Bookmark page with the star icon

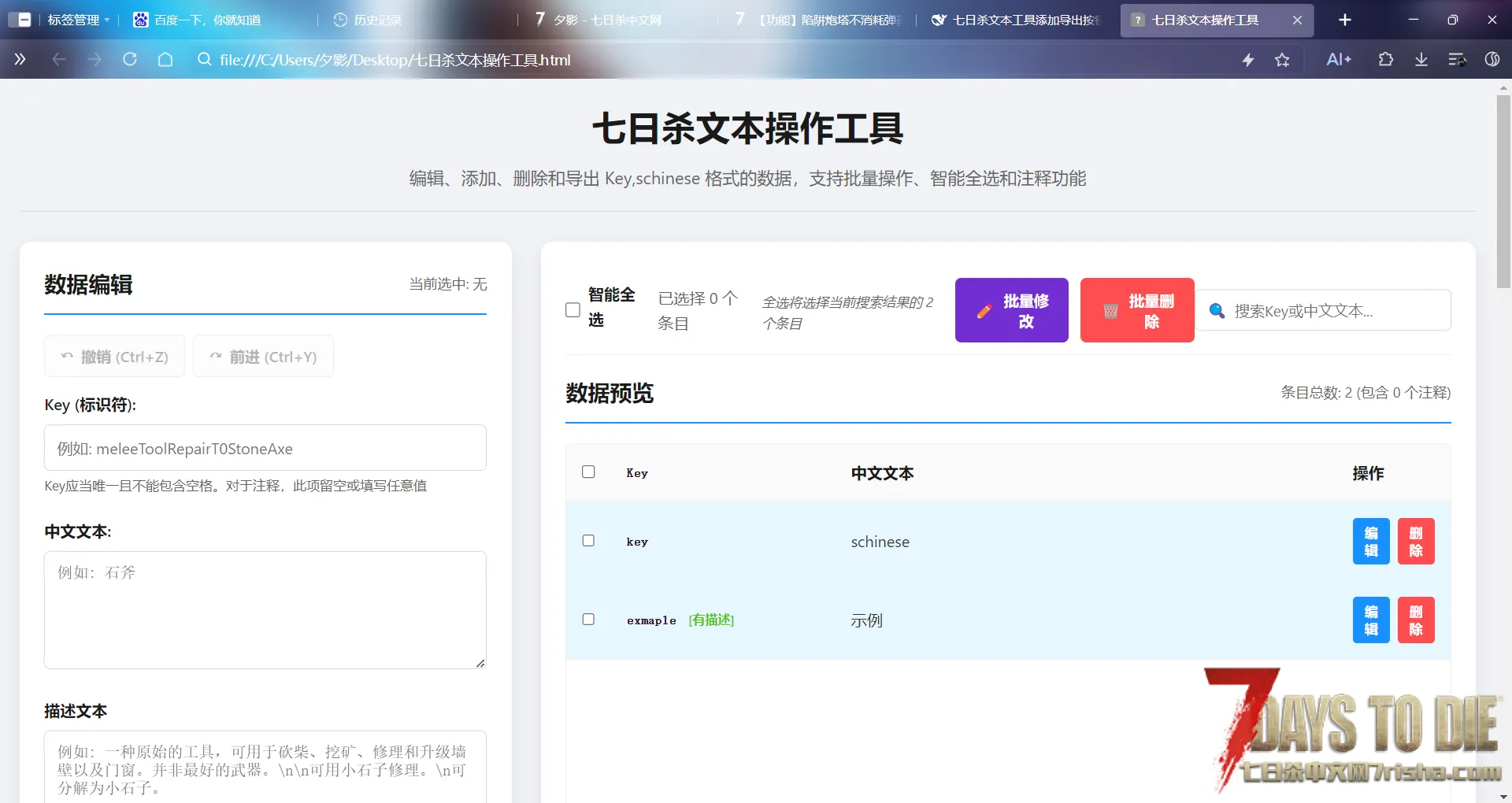coord(1282,60)
